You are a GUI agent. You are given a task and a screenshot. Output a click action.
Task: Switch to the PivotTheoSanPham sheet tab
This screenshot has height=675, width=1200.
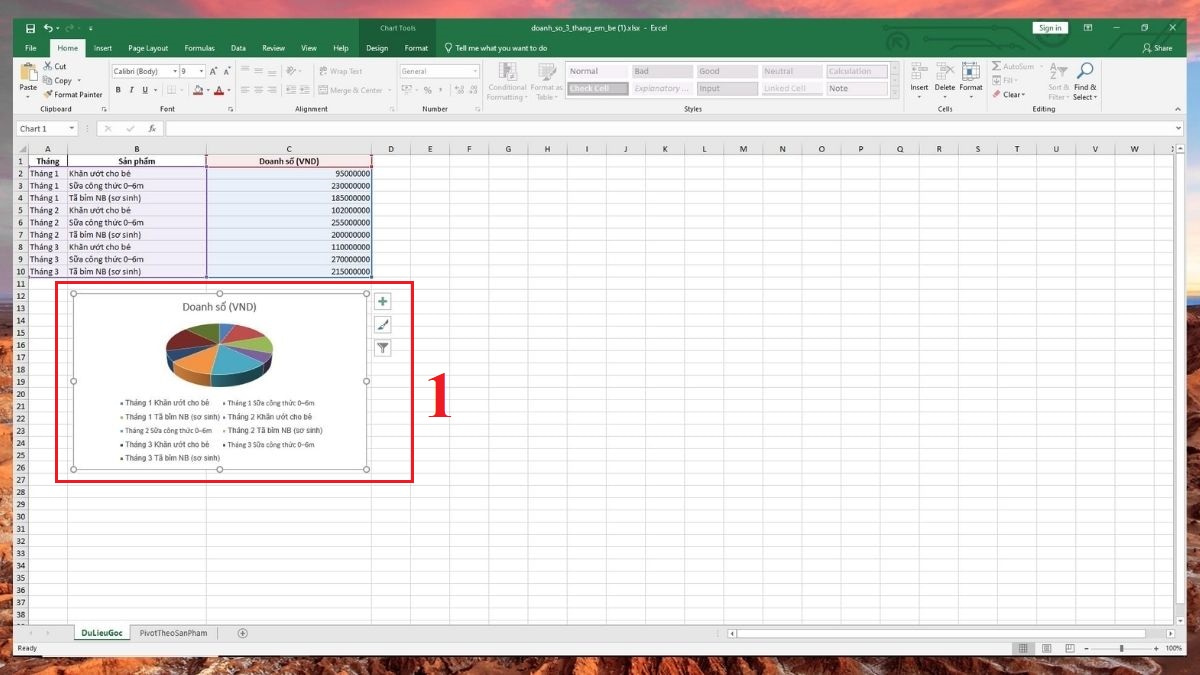[175, 633]
